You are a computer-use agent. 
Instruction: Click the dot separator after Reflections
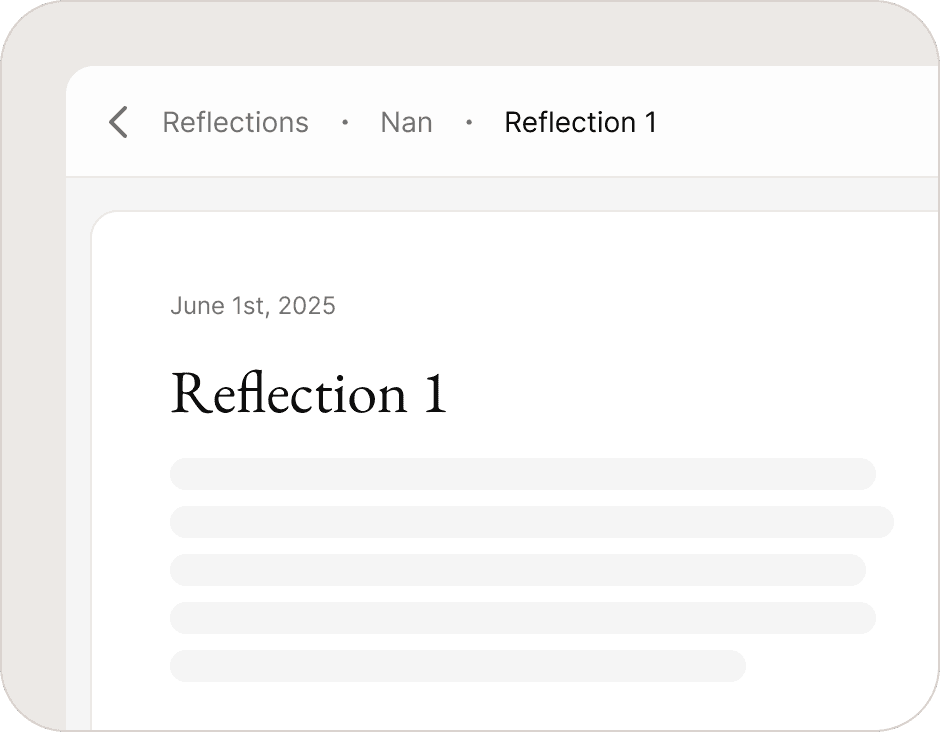click(x=345, y=122)
